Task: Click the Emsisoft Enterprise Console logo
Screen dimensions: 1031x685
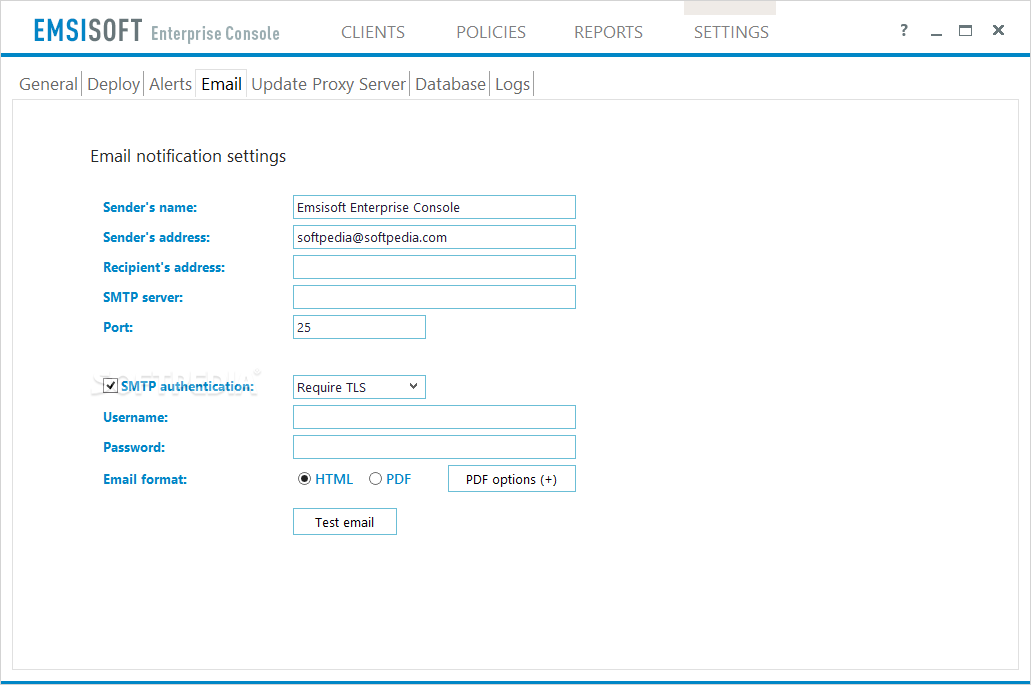Action: pos(156,32)
